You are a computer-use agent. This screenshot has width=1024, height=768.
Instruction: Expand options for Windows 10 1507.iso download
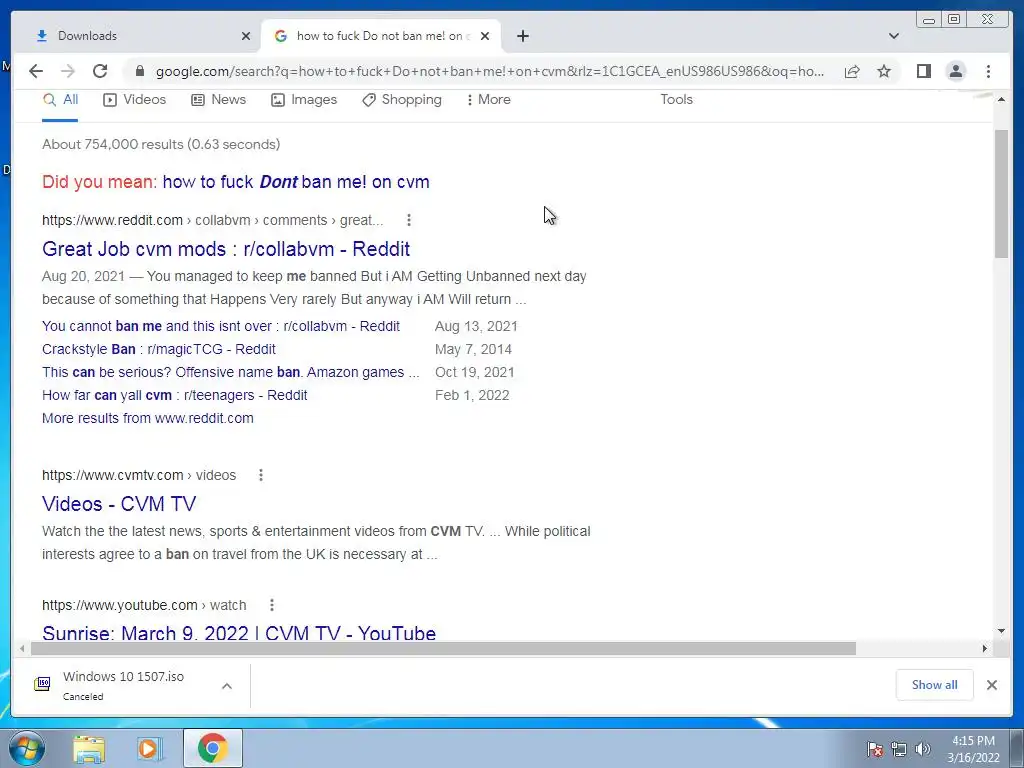coord(227,686)
